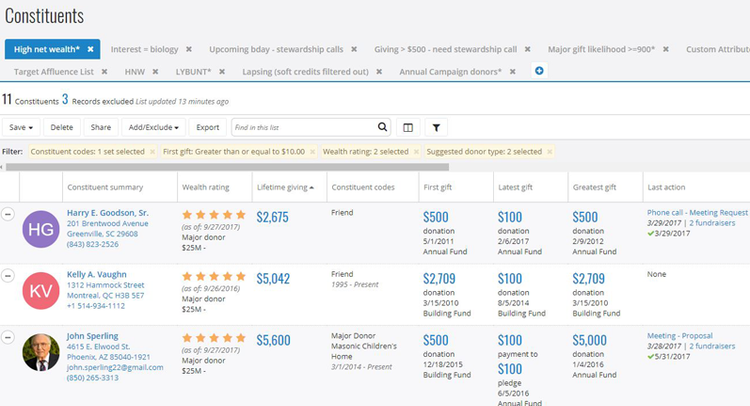
Task: Click the filter funnel icon
Action: (437, 128)
